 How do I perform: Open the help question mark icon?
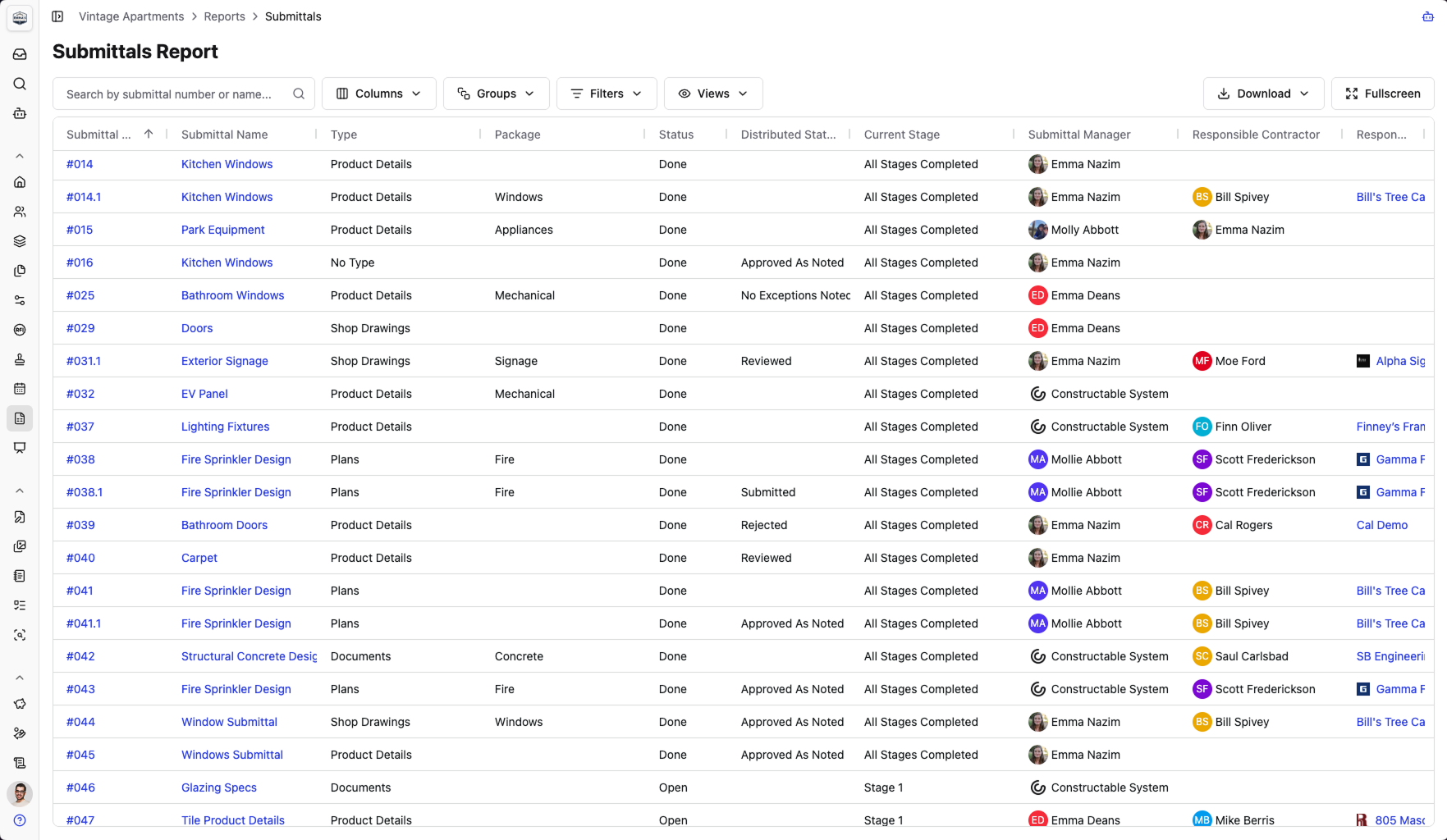(20, 820)
